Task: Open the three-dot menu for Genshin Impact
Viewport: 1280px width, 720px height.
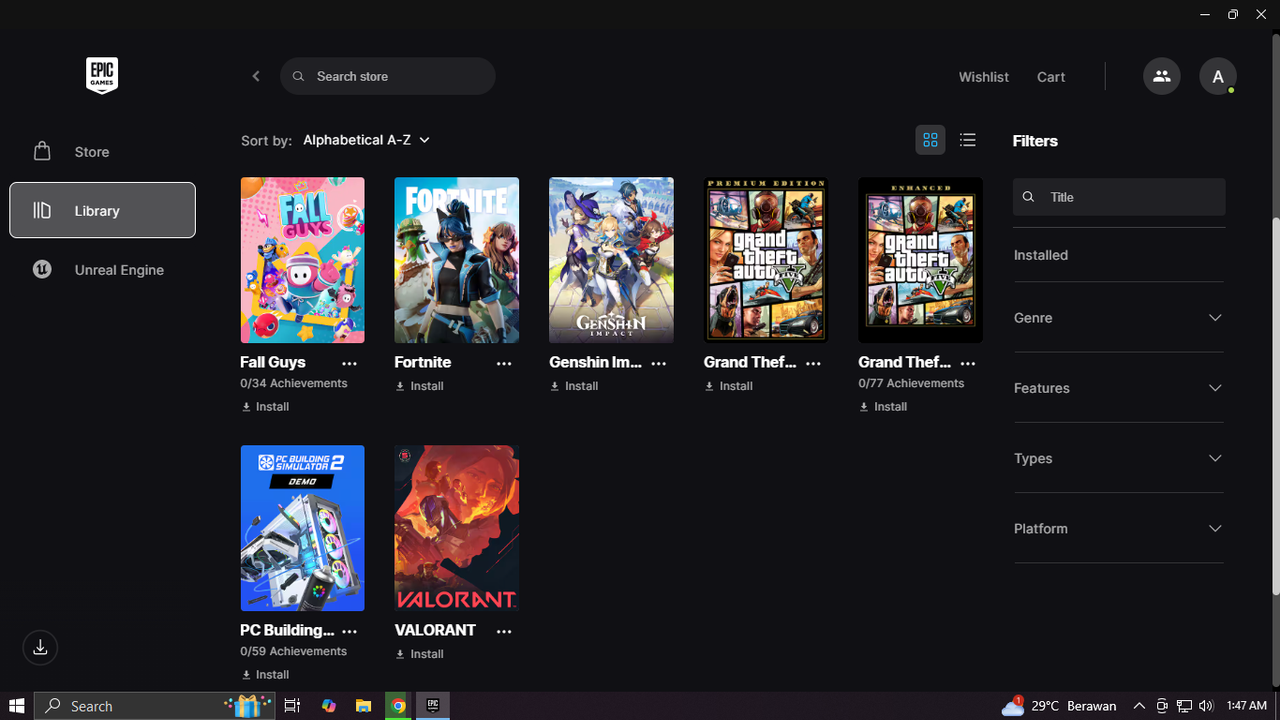Action: click(658, 364)
